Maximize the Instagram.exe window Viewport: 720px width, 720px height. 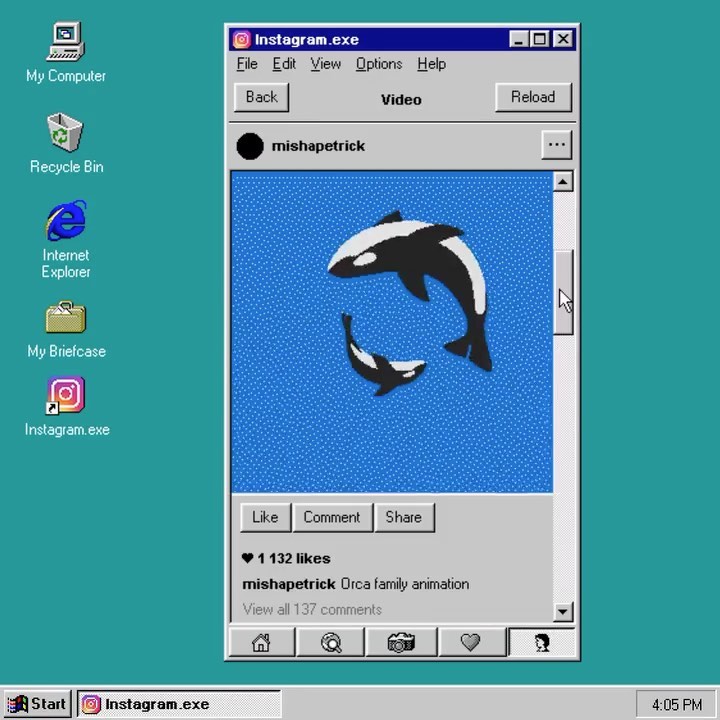(x=540, y=39)
